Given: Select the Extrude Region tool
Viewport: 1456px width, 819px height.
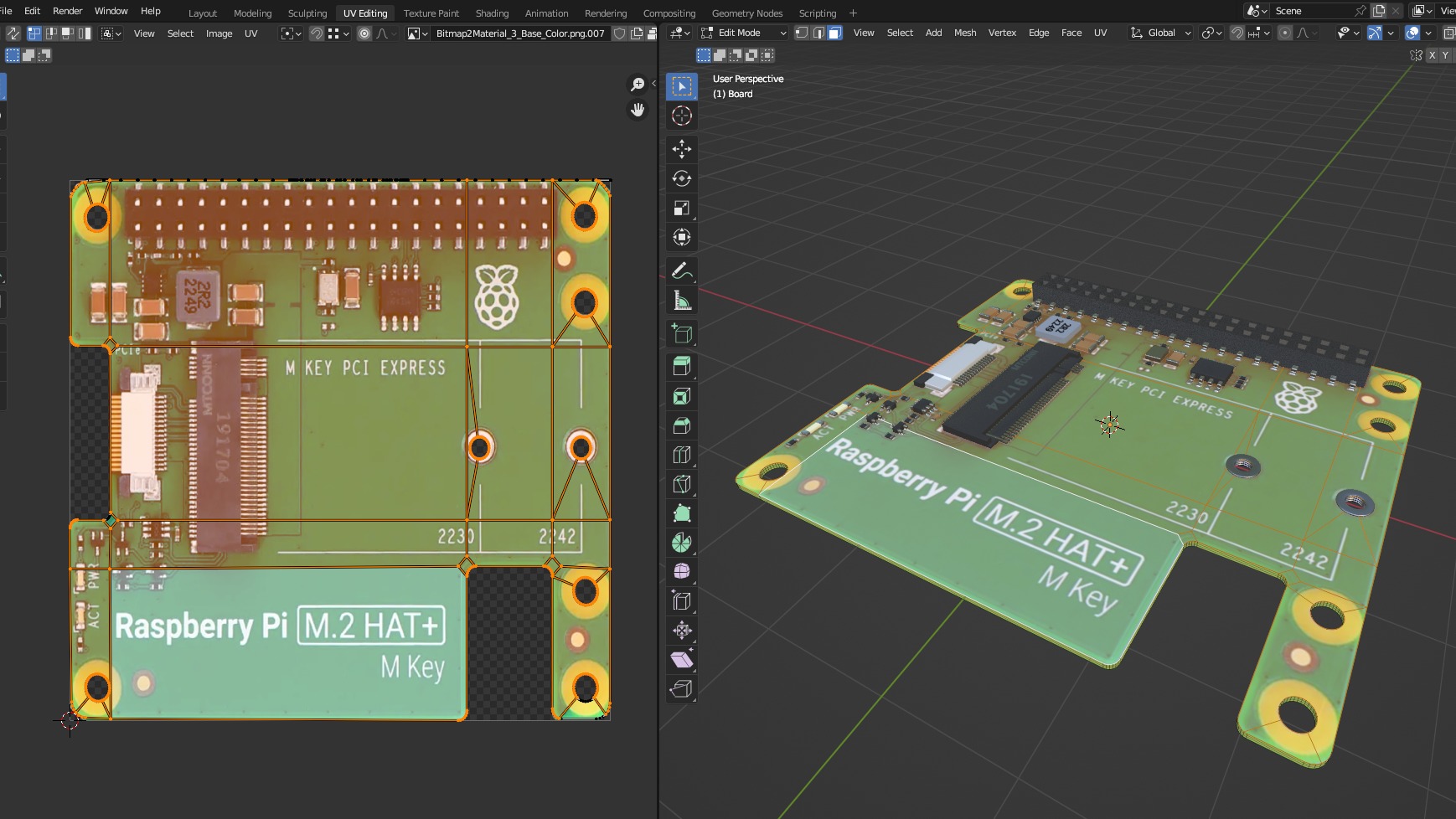Looking at the screenshot, I should (682, 366).
